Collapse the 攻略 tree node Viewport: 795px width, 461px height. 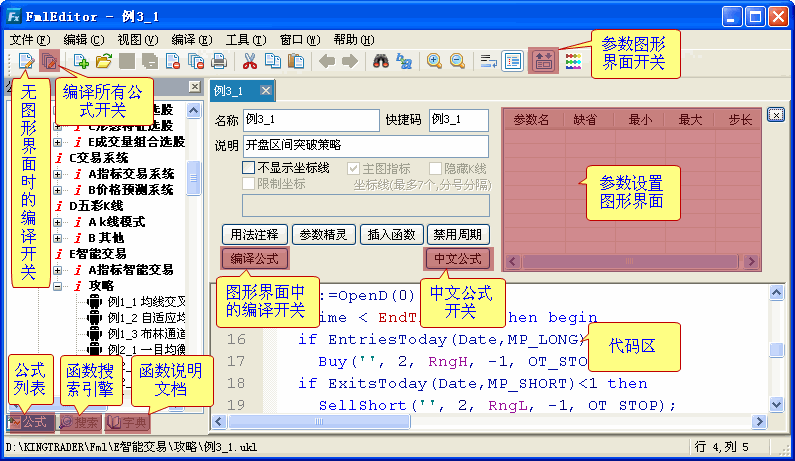pyautogui.click(x=58, y=286)
